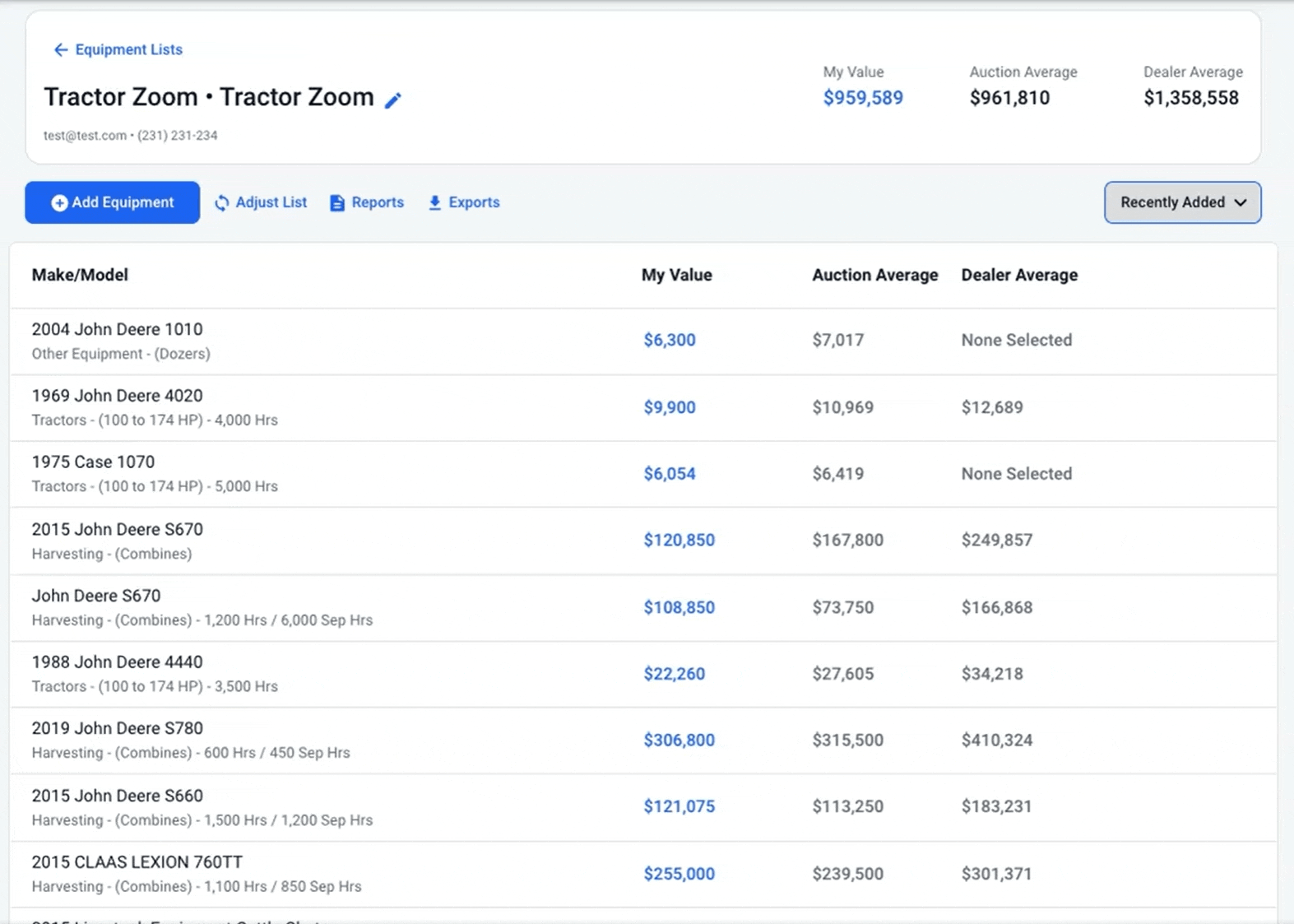Viewport: 1294px width, 924px height.
Task: Edit the $6,054 My Value
Action: point(670,474)
